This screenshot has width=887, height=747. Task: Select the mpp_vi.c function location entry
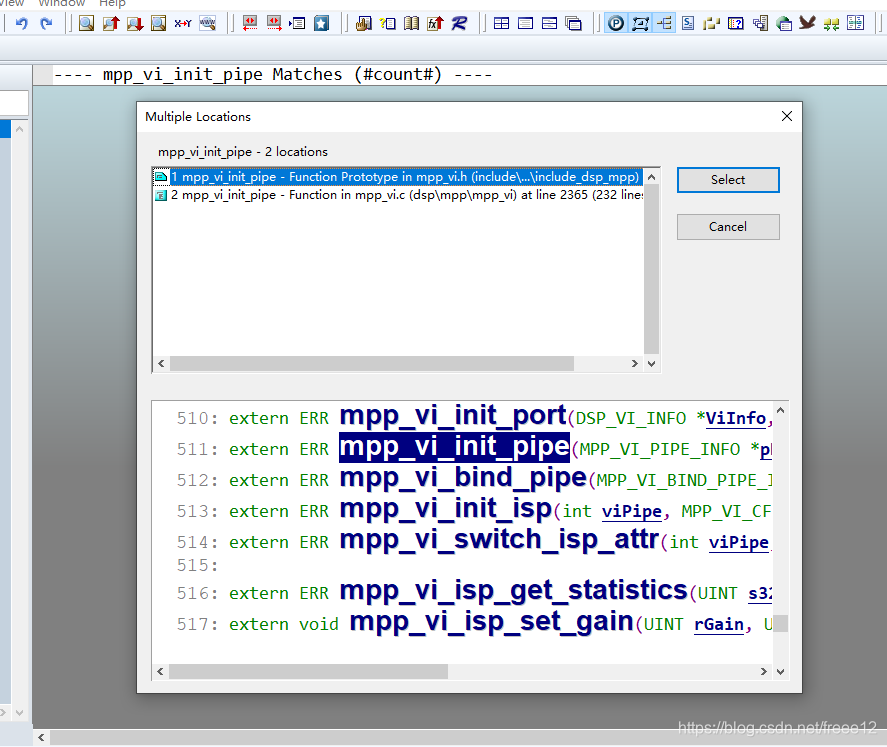399,195
